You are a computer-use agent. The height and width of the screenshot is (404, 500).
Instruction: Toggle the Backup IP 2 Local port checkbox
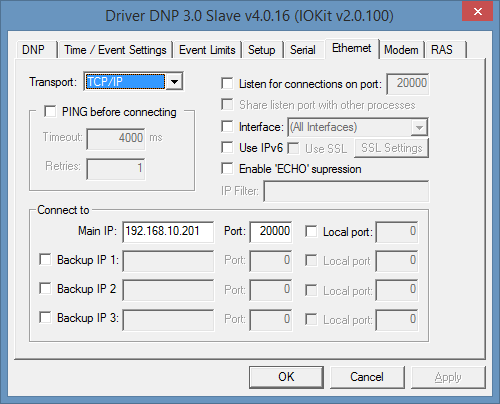pyautogui.click(x=311, y=290)
